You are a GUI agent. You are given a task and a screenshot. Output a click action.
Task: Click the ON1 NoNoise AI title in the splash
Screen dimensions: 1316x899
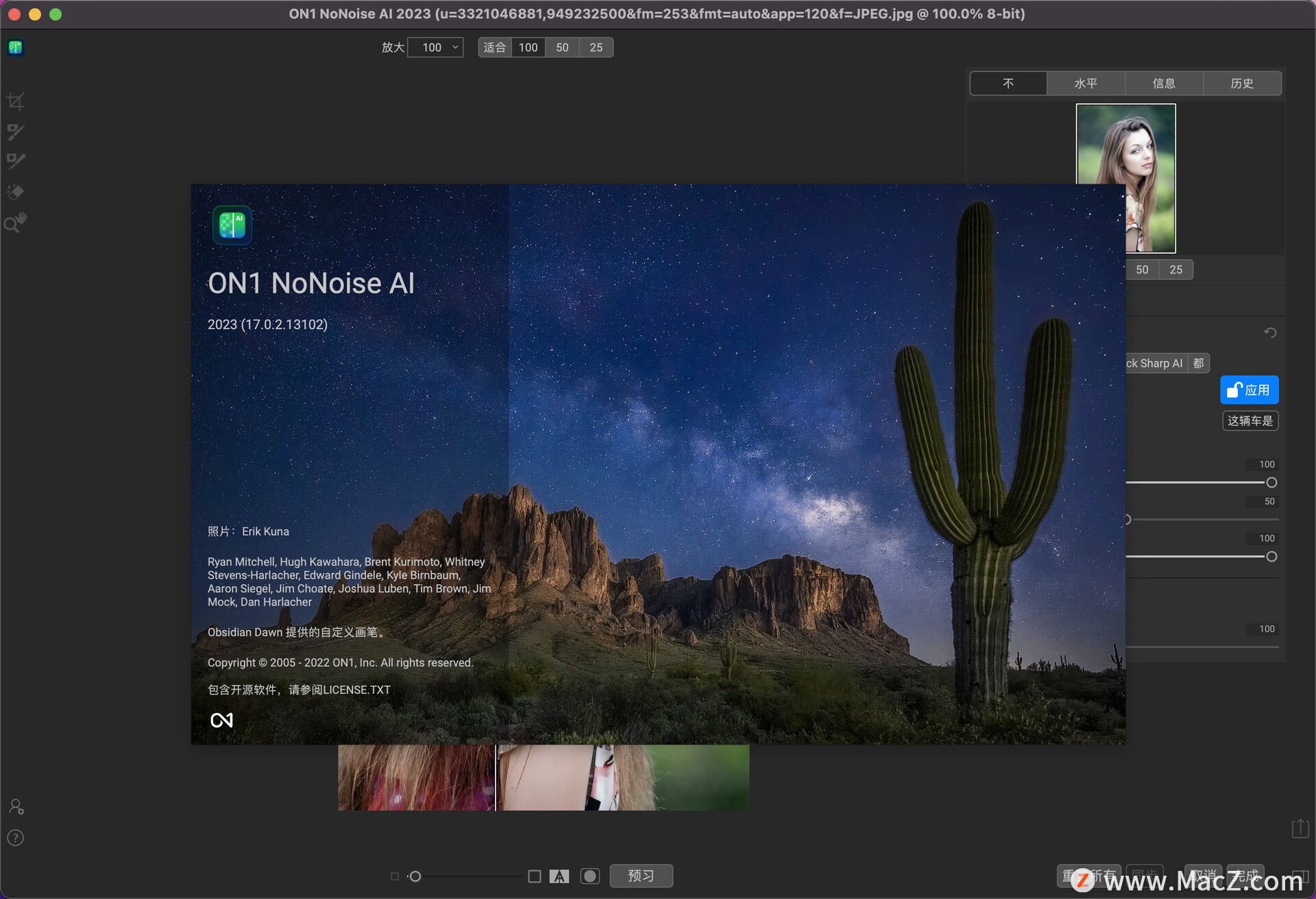(311, 283)
